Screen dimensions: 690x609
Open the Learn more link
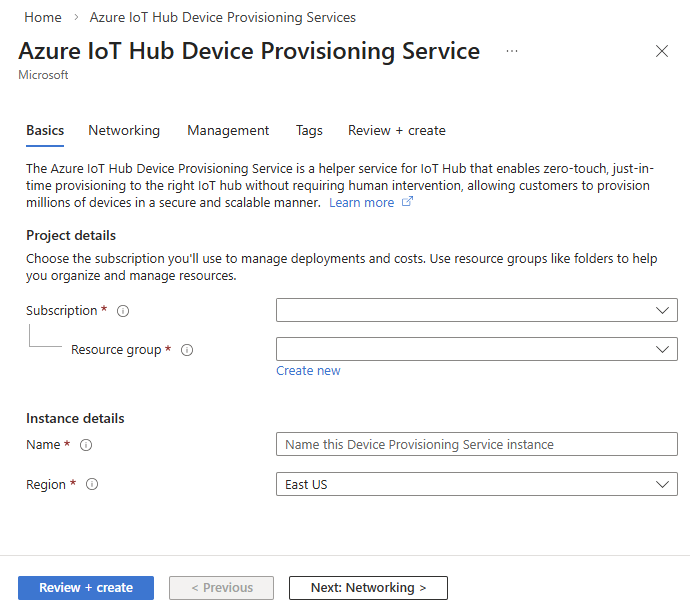click(x=362, y=203)
